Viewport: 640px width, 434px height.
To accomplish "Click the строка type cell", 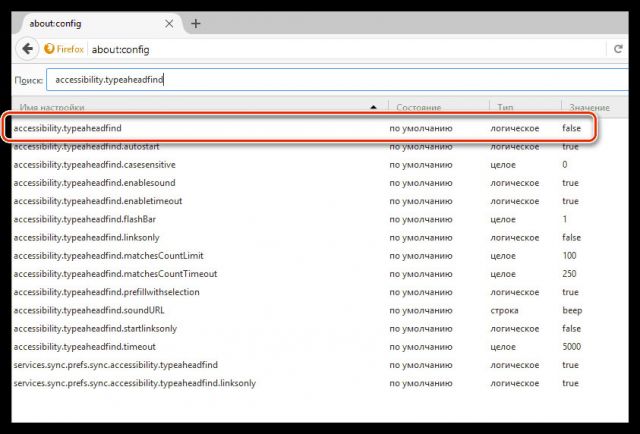I will [x=504, y=310].
